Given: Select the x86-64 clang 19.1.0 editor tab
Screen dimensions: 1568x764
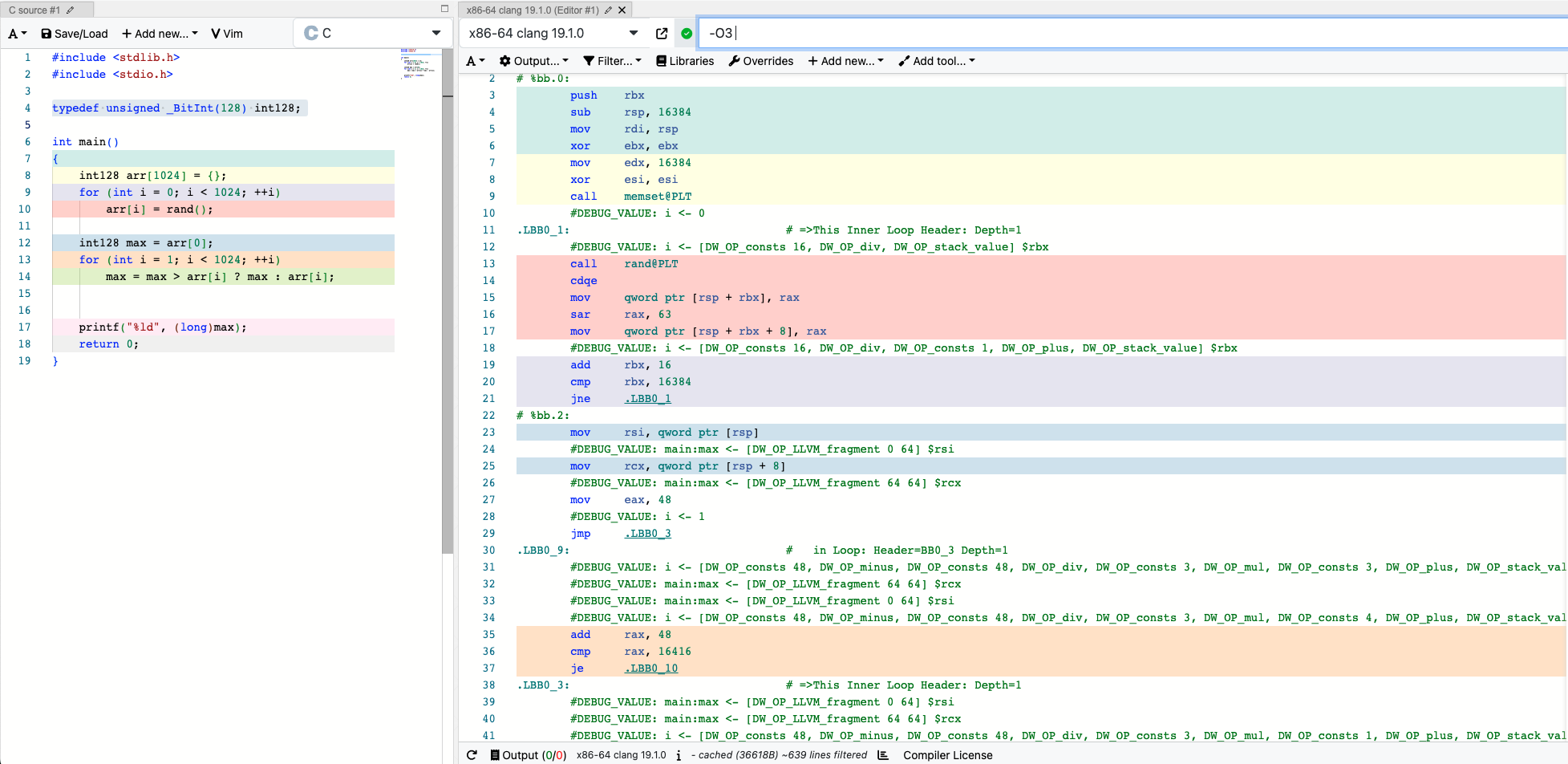Looking at the screenshot, I should point(533,10).
